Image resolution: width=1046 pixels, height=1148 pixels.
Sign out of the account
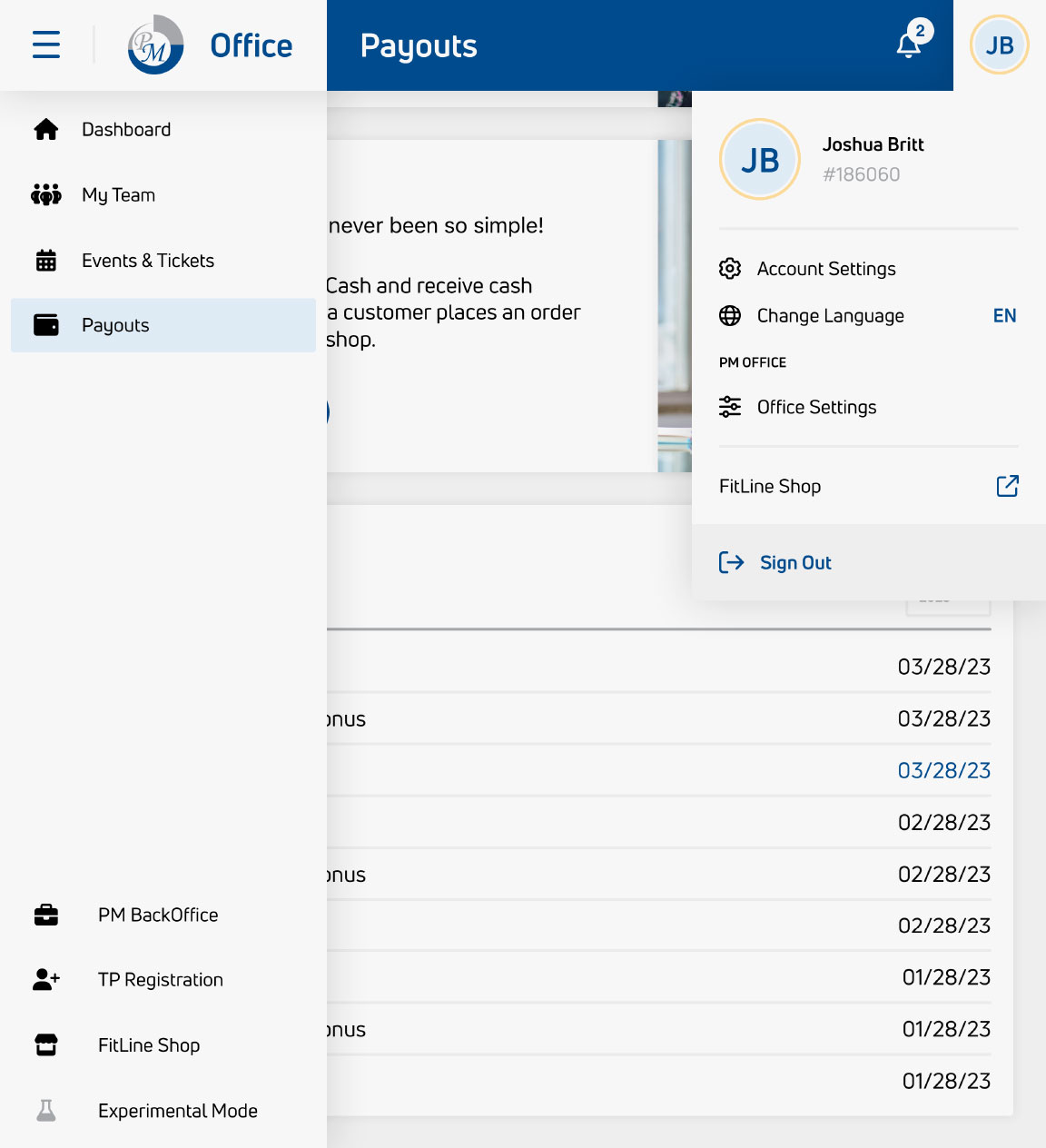(x=795, y=563)
